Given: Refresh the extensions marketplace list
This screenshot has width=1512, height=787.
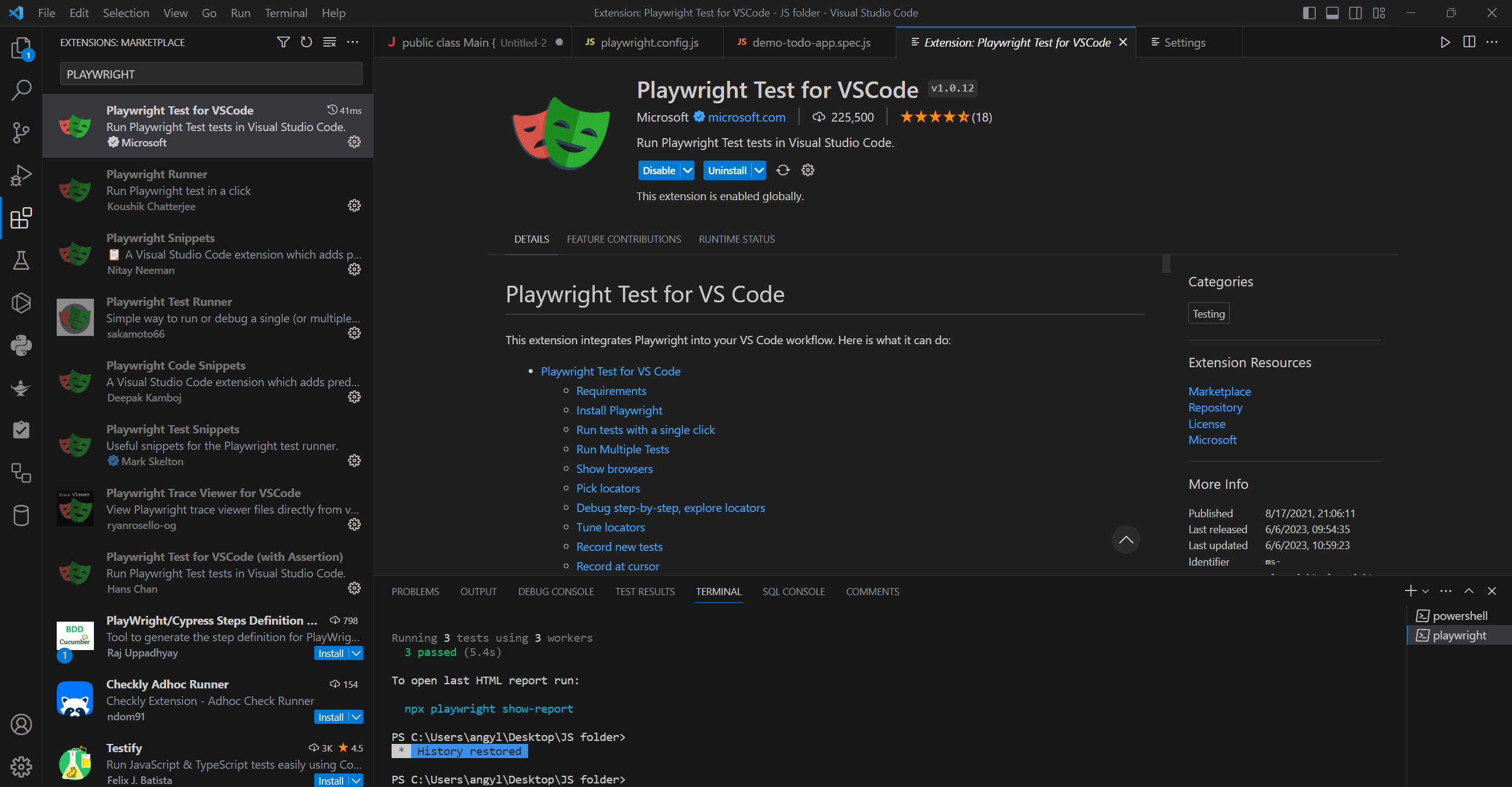Looking at the screenshot, I should [306, 42].
